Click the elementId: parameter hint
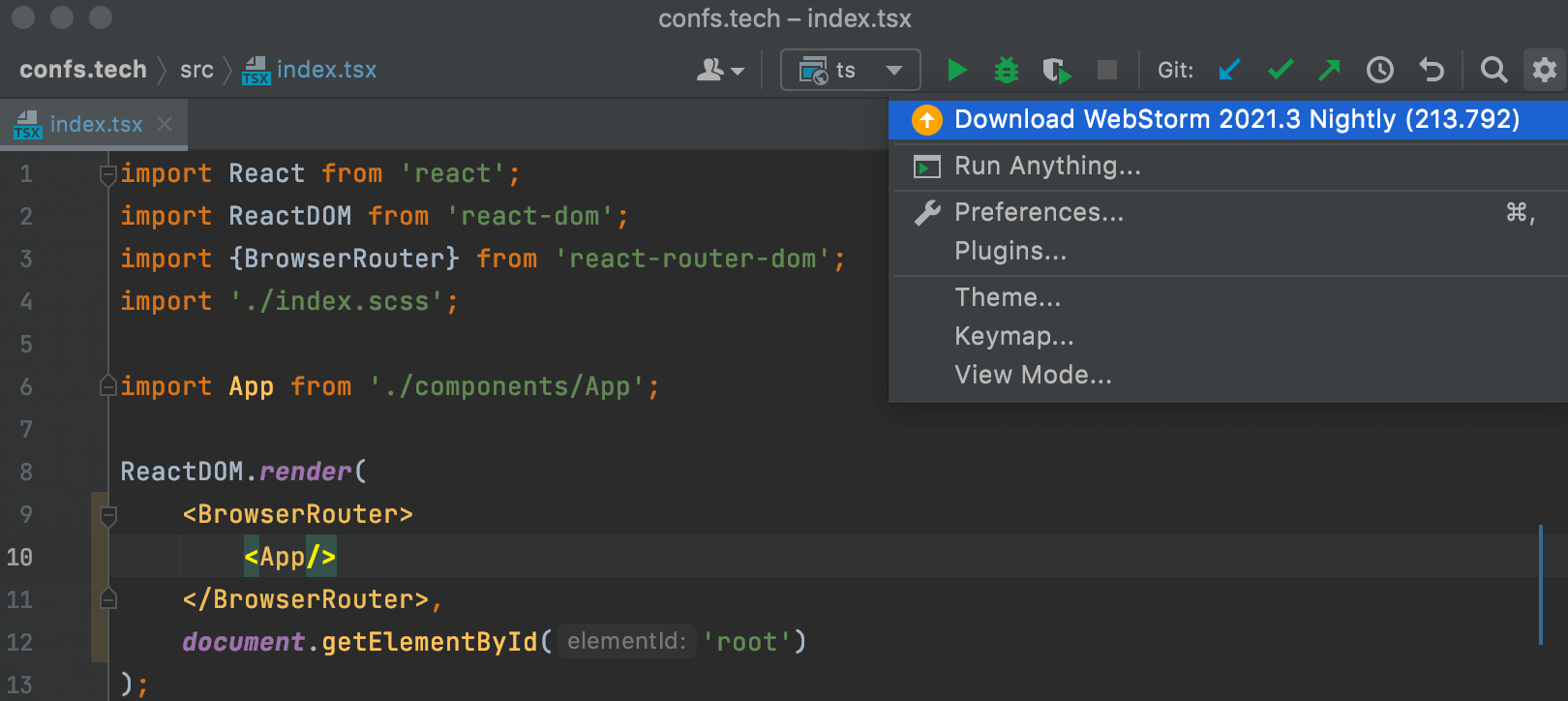 (626, 641)
